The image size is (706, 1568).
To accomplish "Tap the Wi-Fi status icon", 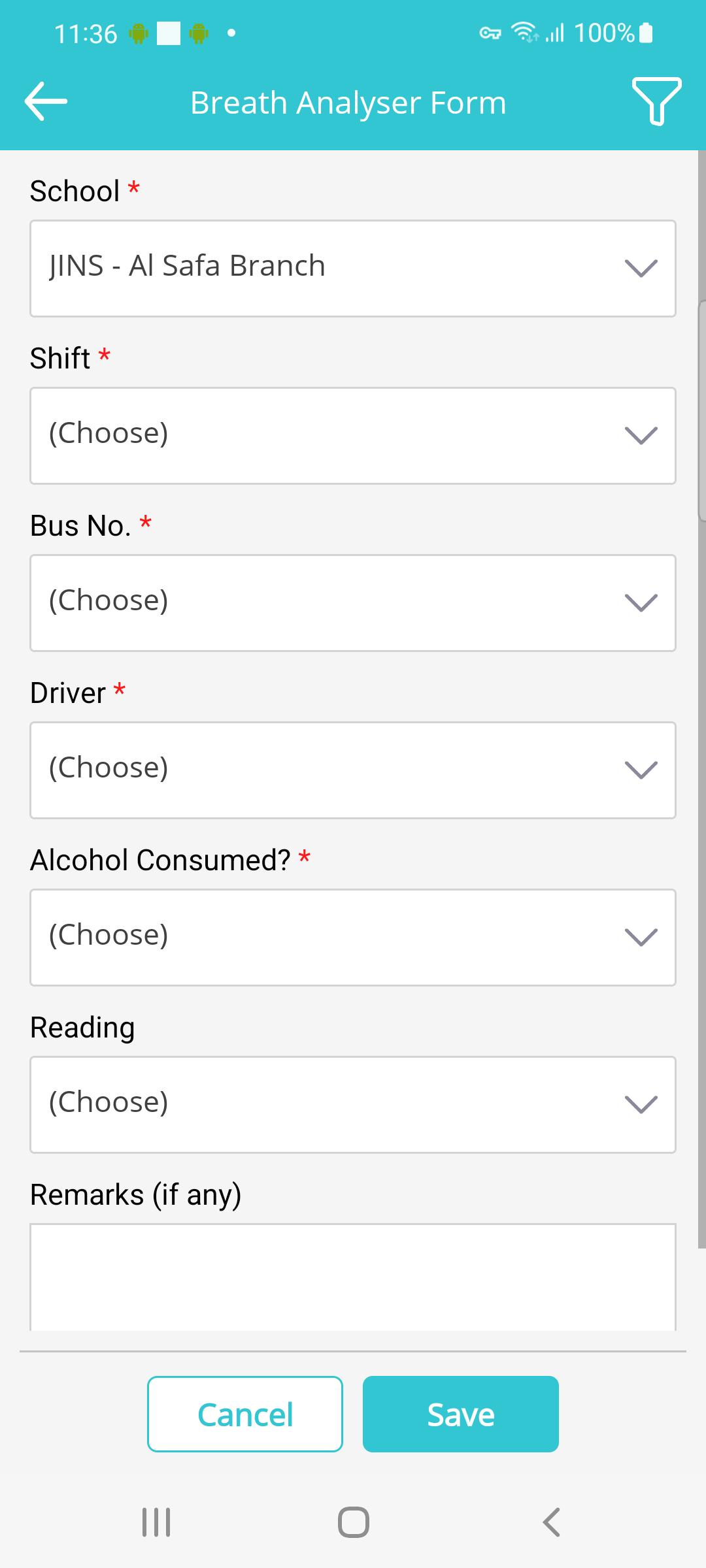I will pyautogui.click(x=524, y=33).
